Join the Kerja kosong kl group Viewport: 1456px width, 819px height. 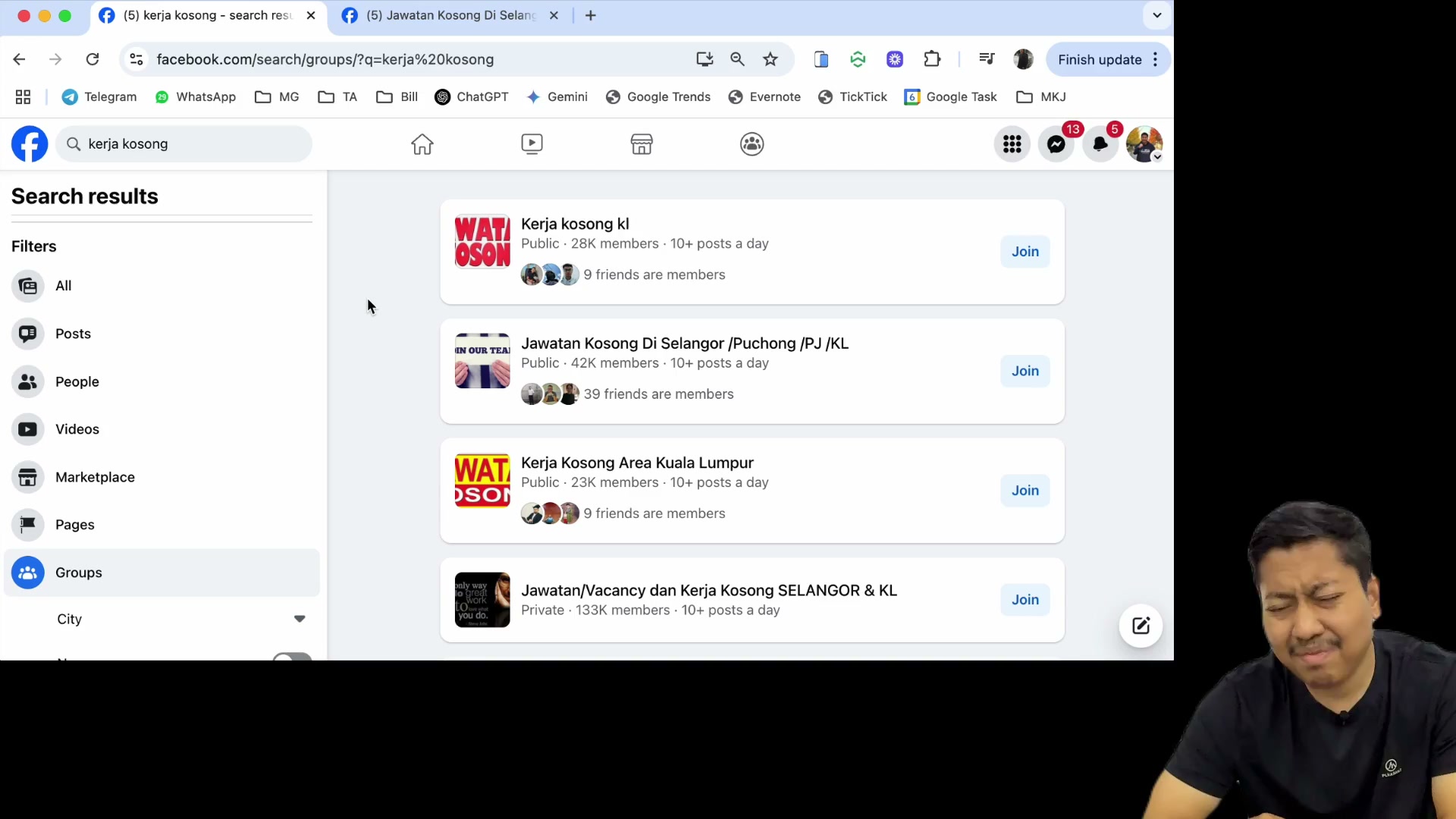pyautogui.click(x=1025, y=252)
